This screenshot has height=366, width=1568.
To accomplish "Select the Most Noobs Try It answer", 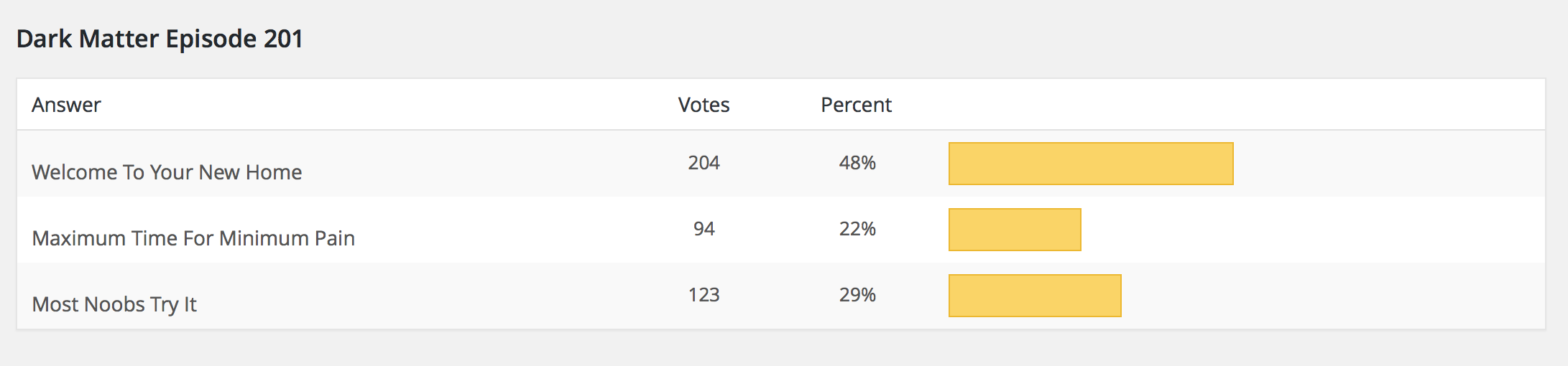I will click(x=114, y=304).
